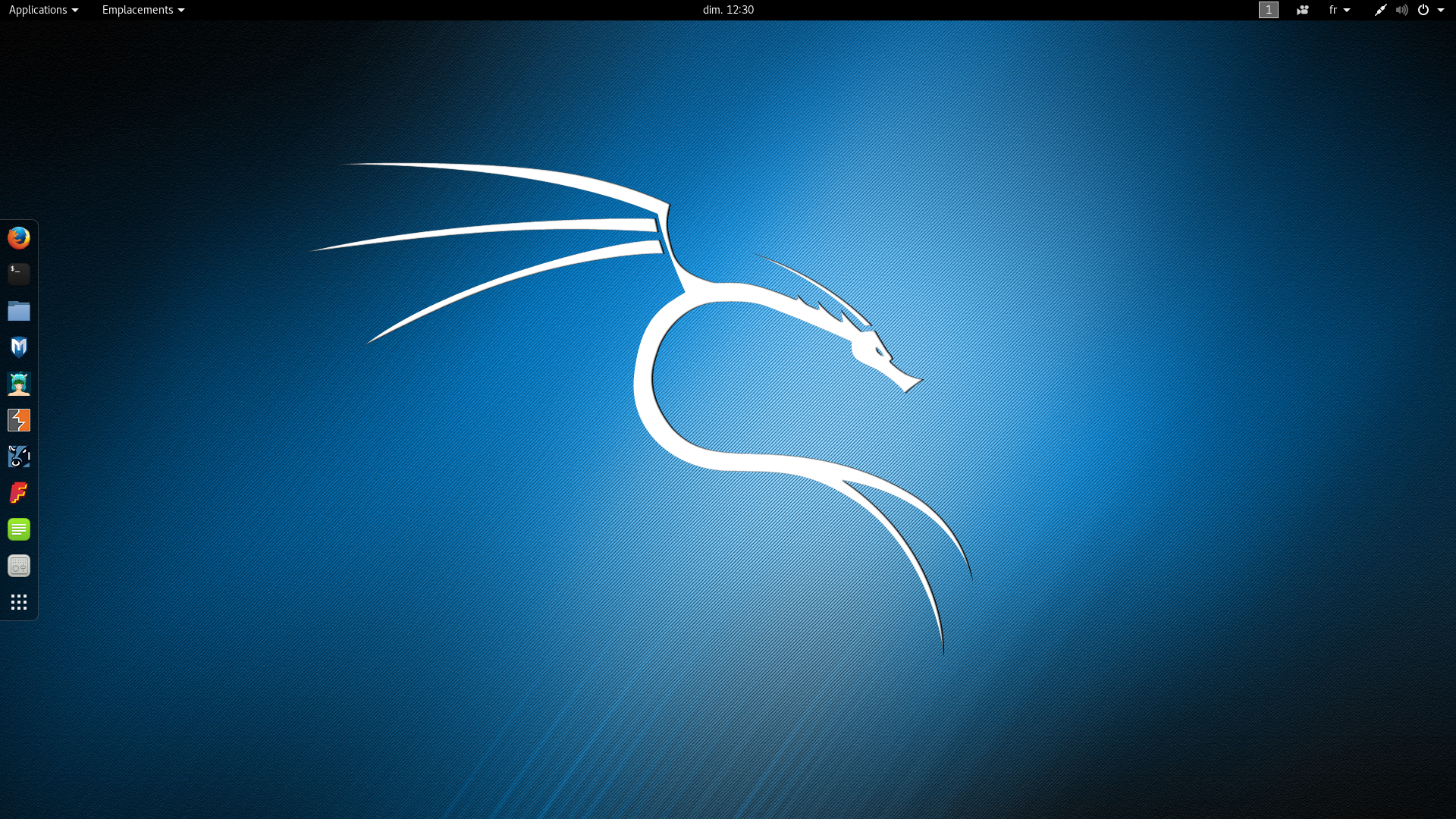Open the fr keyboard layout dropdown
Image resolution: width=1456 pixels, height=819 pixels.
(x=1339, y=10)
